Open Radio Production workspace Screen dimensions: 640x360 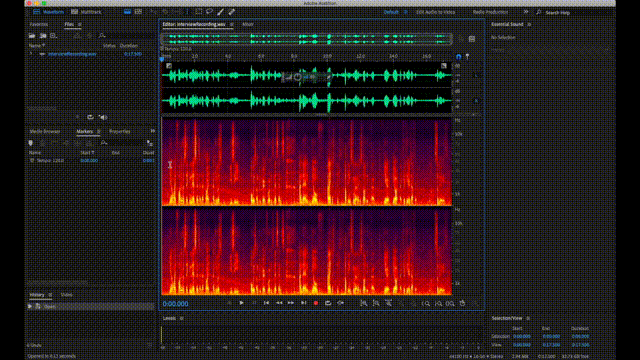click(x=490, y=12)
